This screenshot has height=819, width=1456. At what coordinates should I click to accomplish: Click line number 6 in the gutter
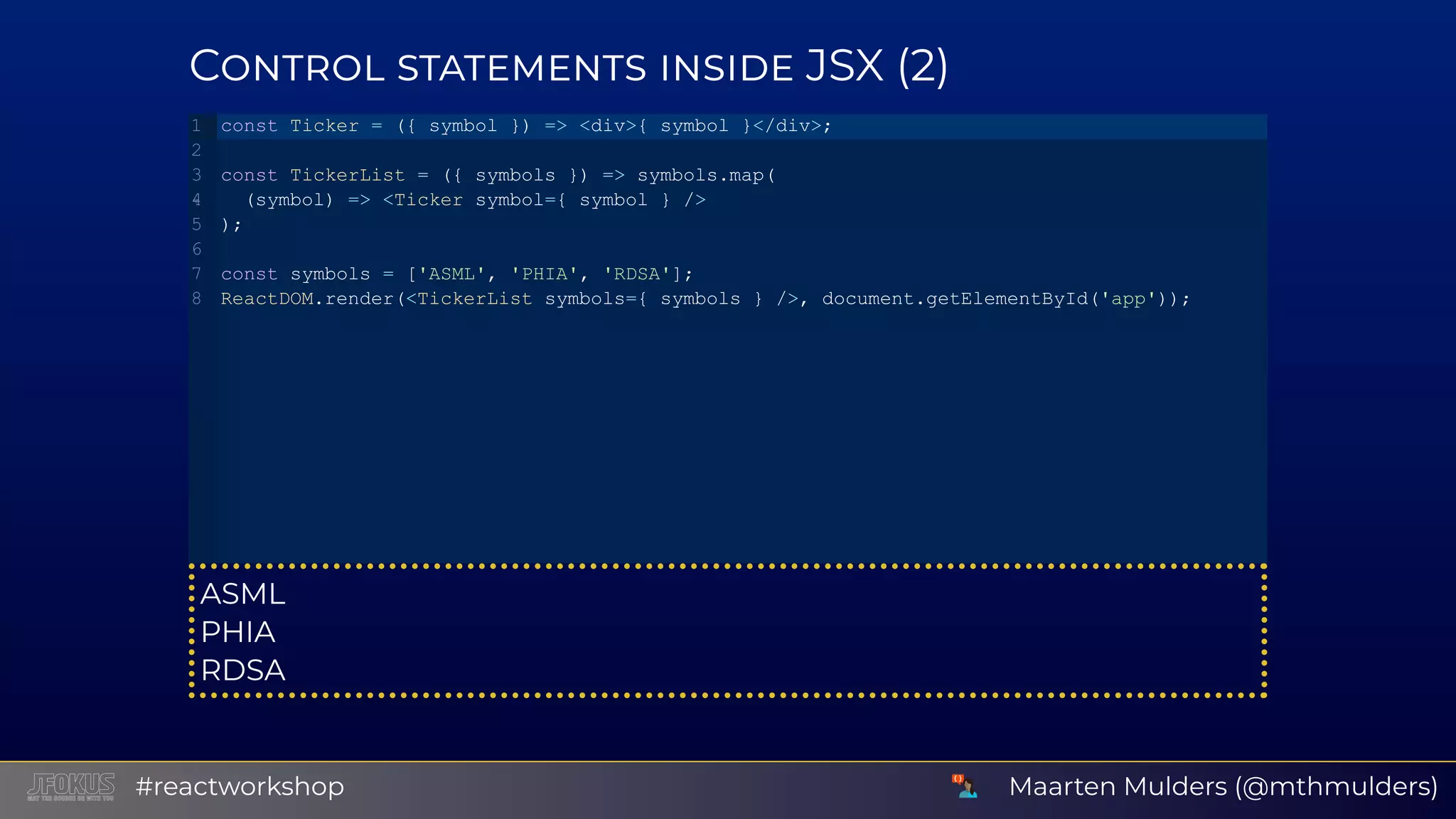pos(196,249)
